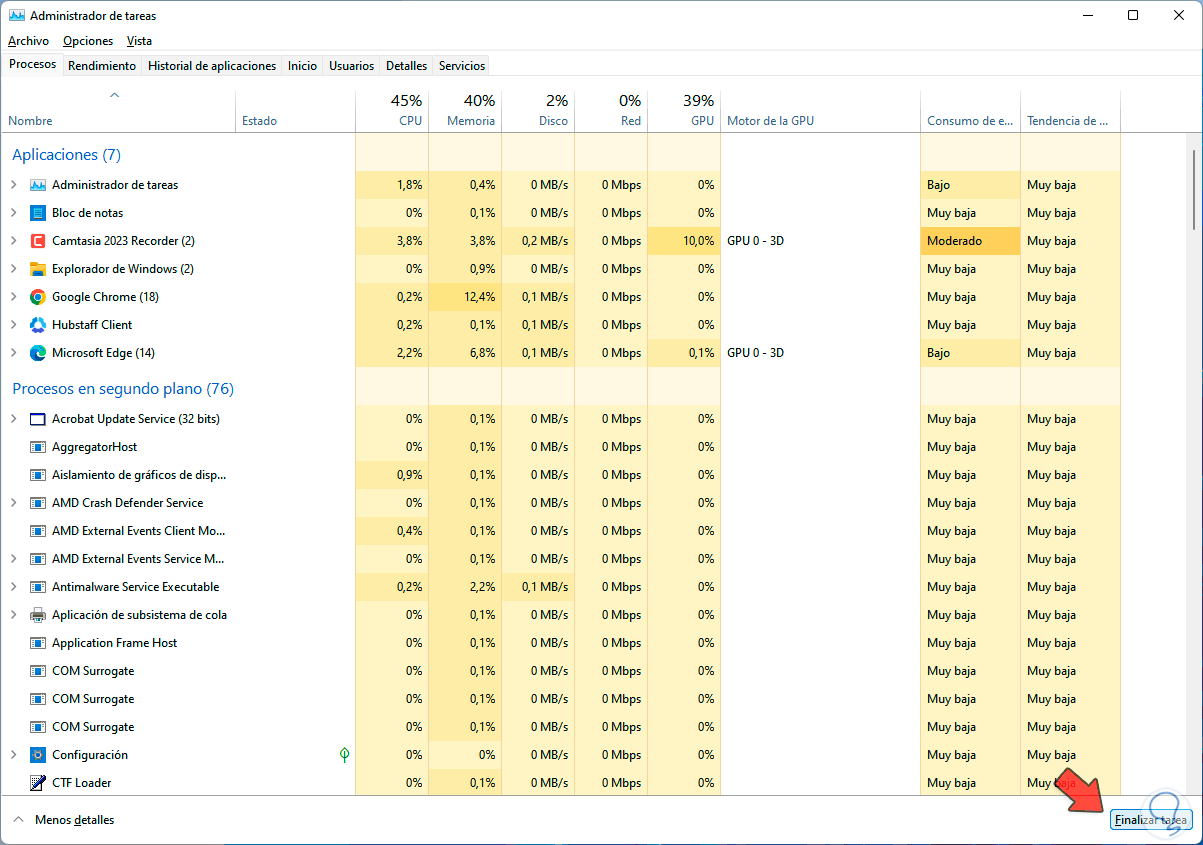Click the CTF Loader pen icon
Viewport: 1203px width, 845px height.
38,783
